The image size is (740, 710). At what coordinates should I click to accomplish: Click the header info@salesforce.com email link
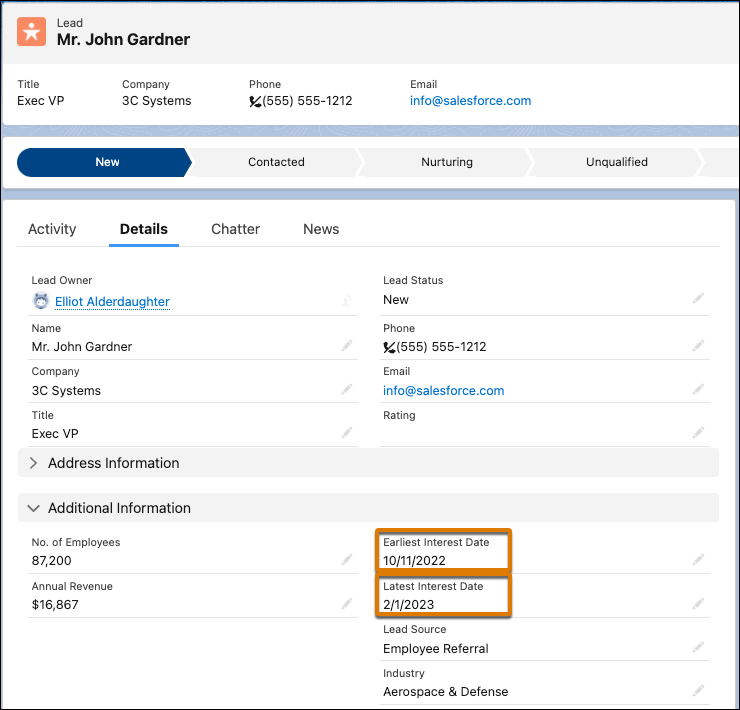471,101
